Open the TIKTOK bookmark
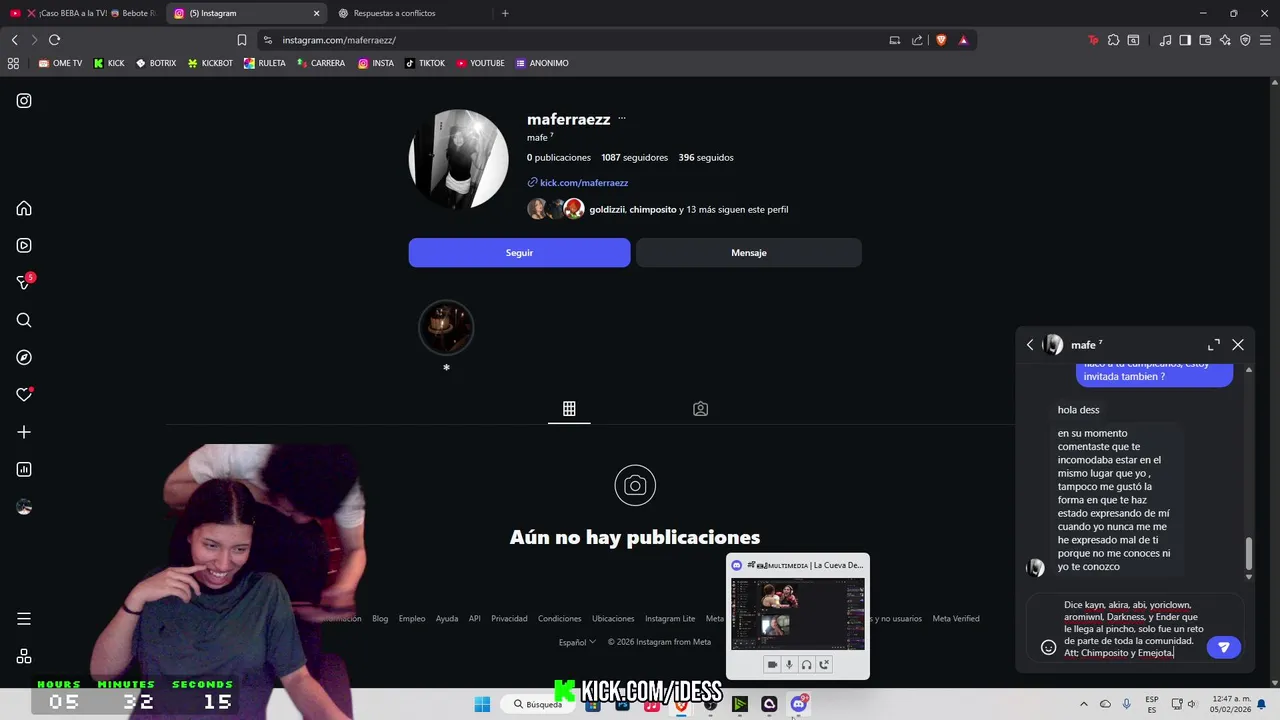The image size is (1280, 720). click(425, 63)
